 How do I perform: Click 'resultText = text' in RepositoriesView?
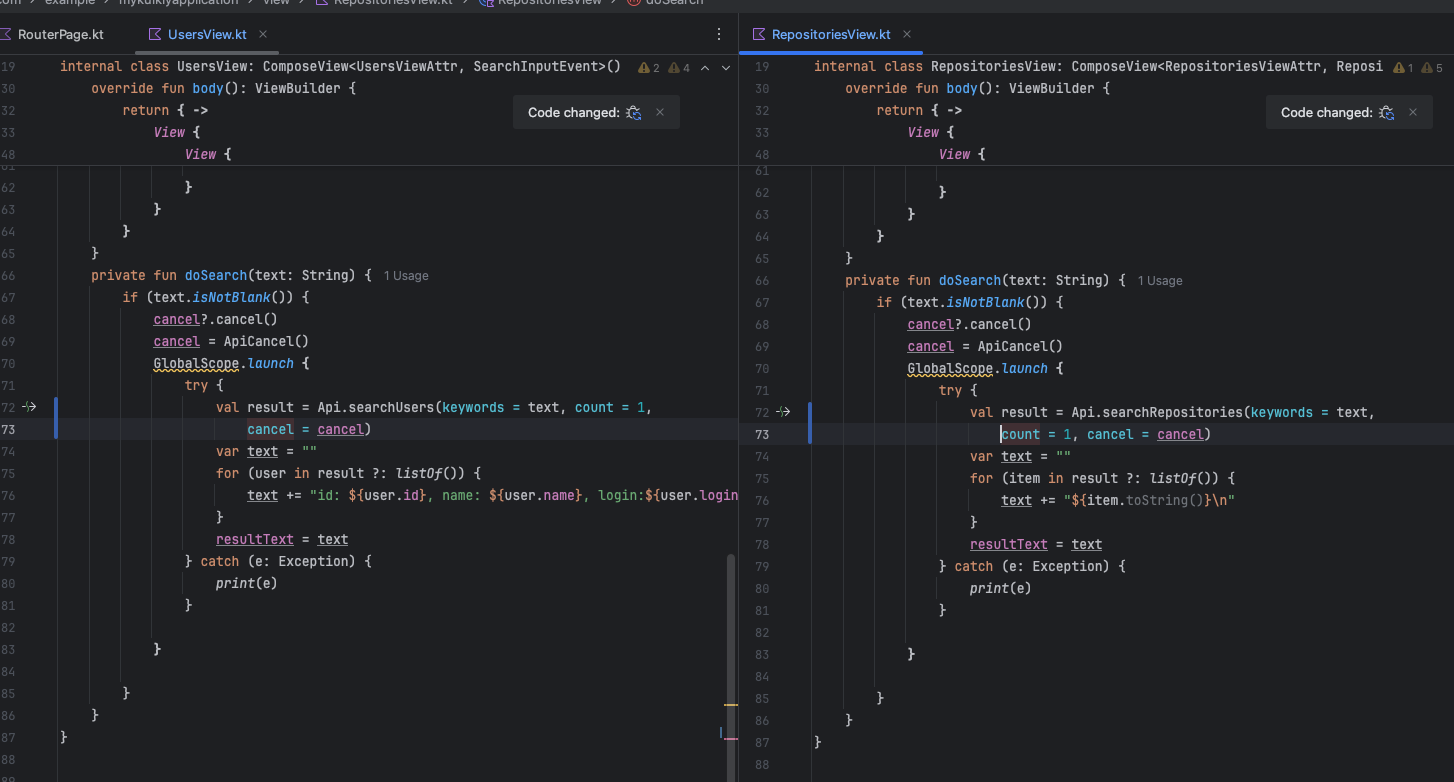point(1036,544)
